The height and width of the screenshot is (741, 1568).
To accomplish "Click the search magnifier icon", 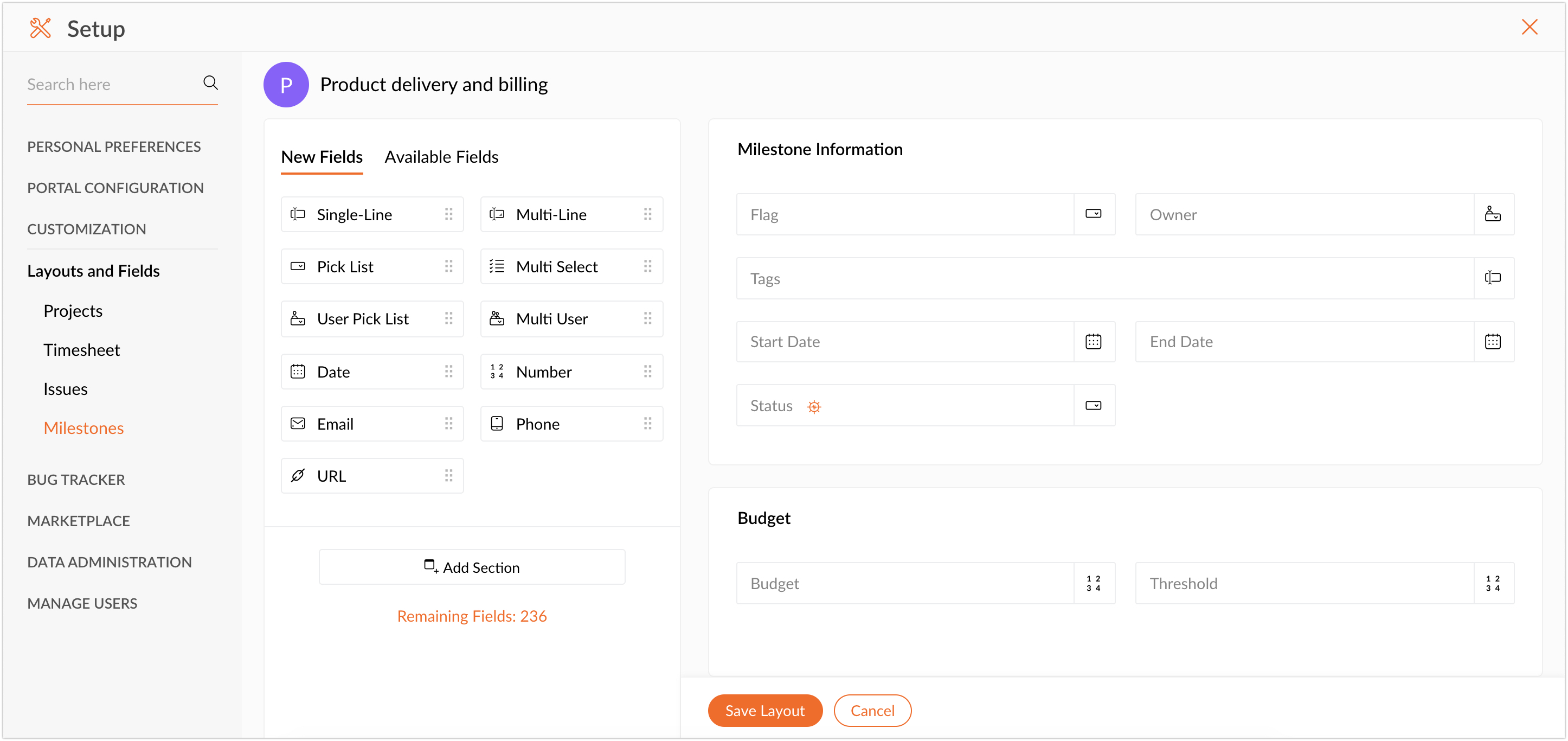I will tap(210, 83).
